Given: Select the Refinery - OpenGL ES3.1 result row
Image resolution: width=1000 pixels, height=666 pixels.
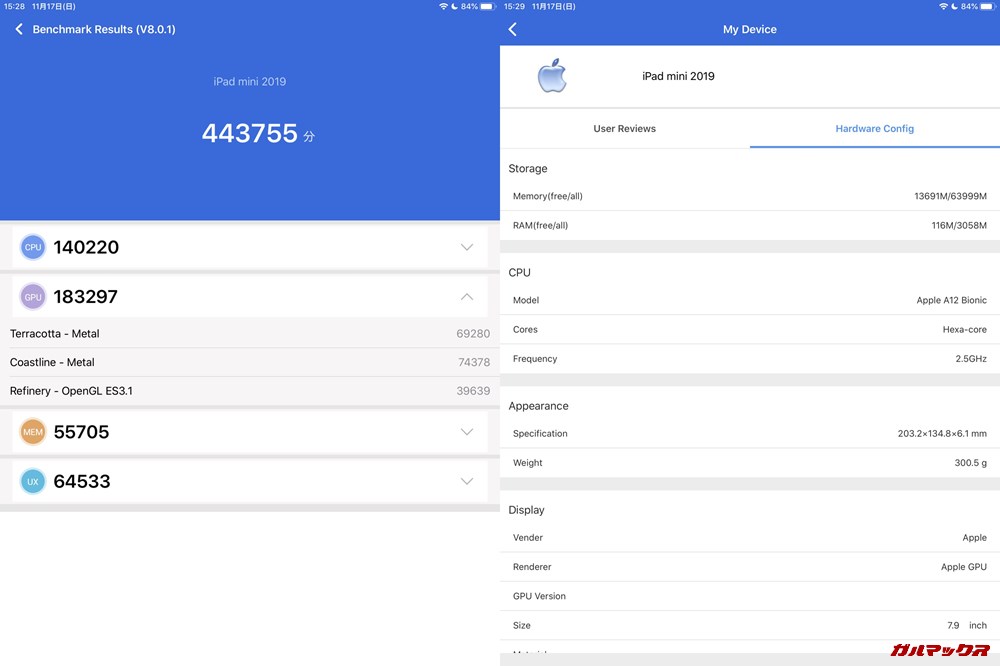Looking at the screenshot, I should (x=250, y=391).
